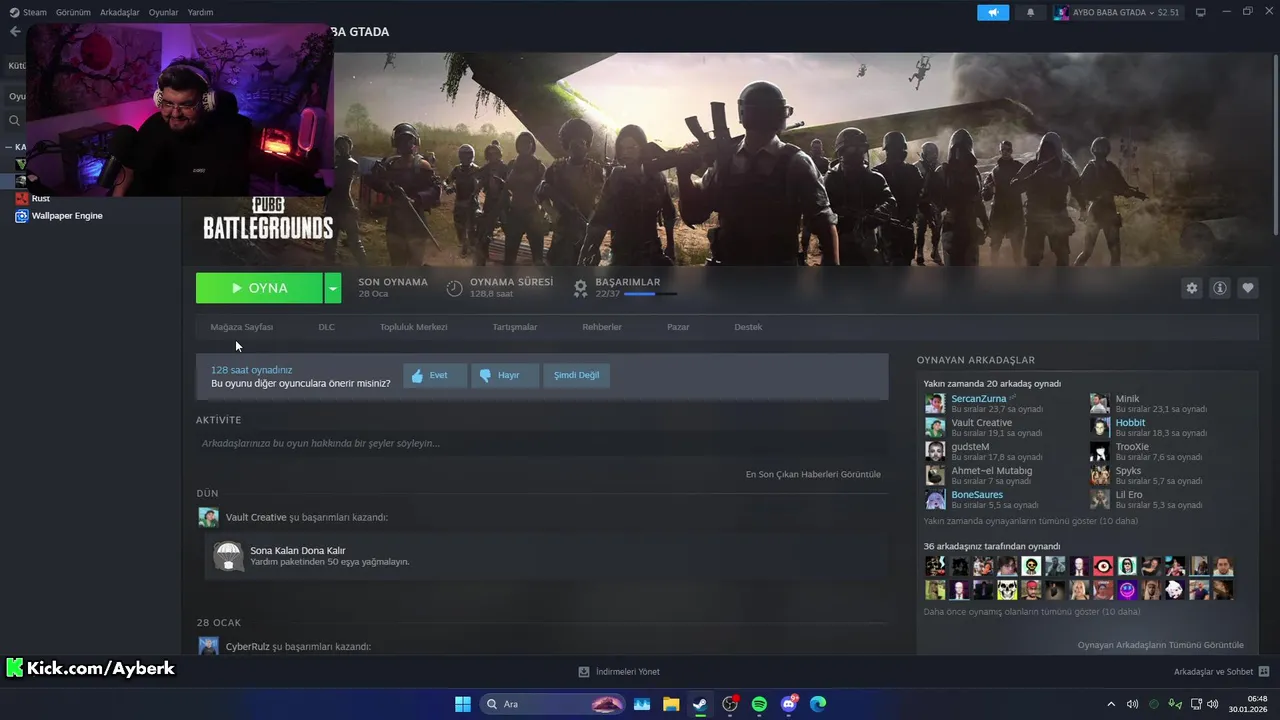Image resolution: width=1280 pixels, height=720 pixels.
Task: Expand the play options dropdown arrow
Action: point(333,288)
